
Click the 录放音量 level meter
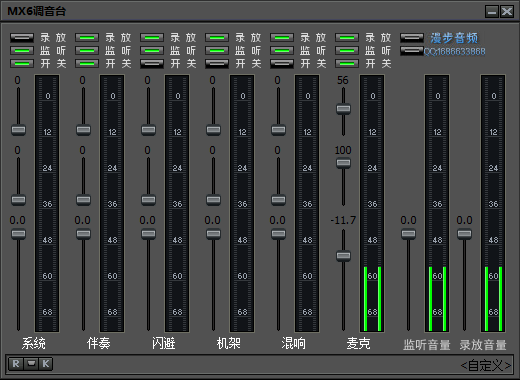point(493,203)
